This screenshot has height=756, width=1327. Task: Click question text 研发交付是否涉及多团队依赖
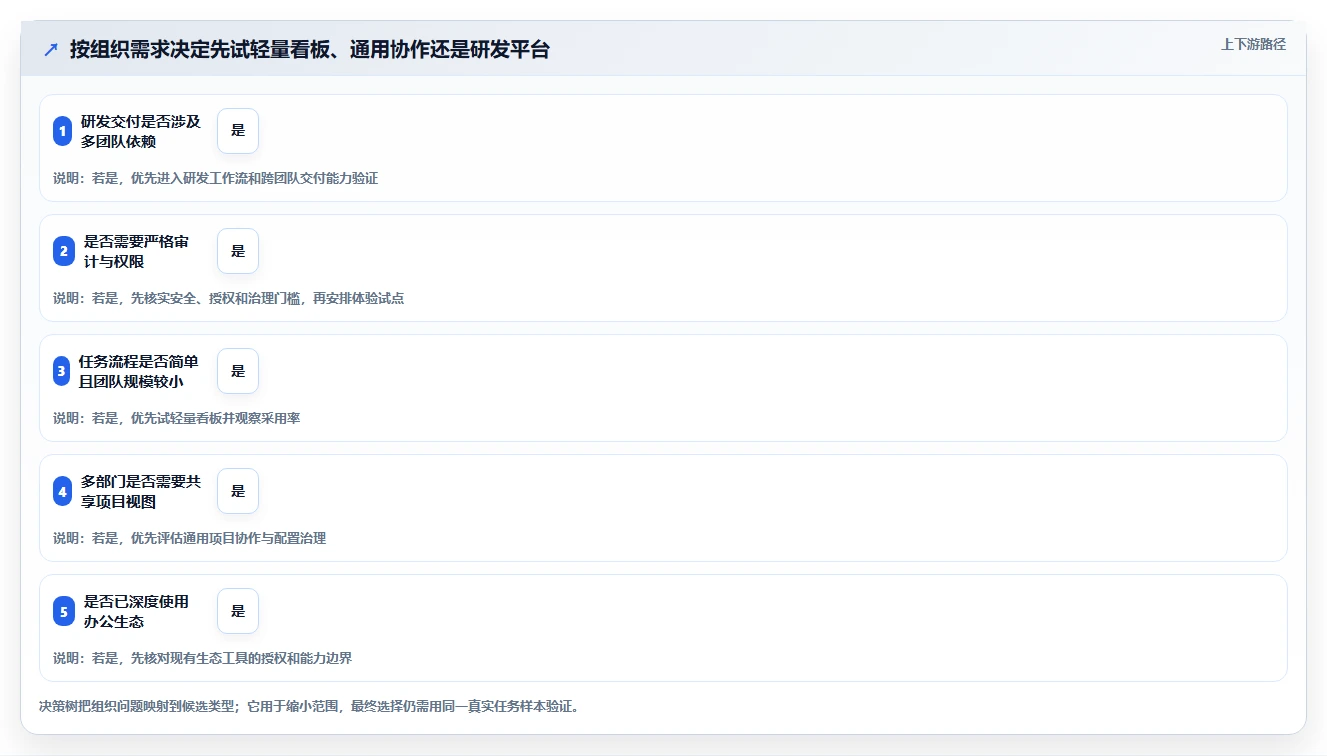(x=141, y=131)
